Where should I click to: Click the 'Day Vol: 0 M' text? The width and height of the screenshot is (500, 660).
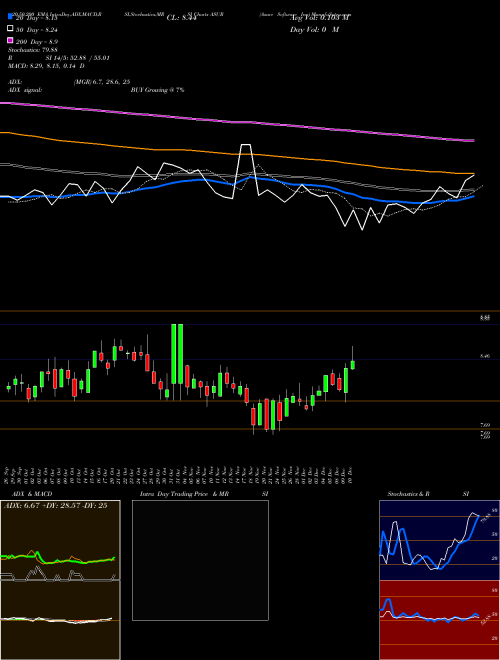[x=314, y=30]
